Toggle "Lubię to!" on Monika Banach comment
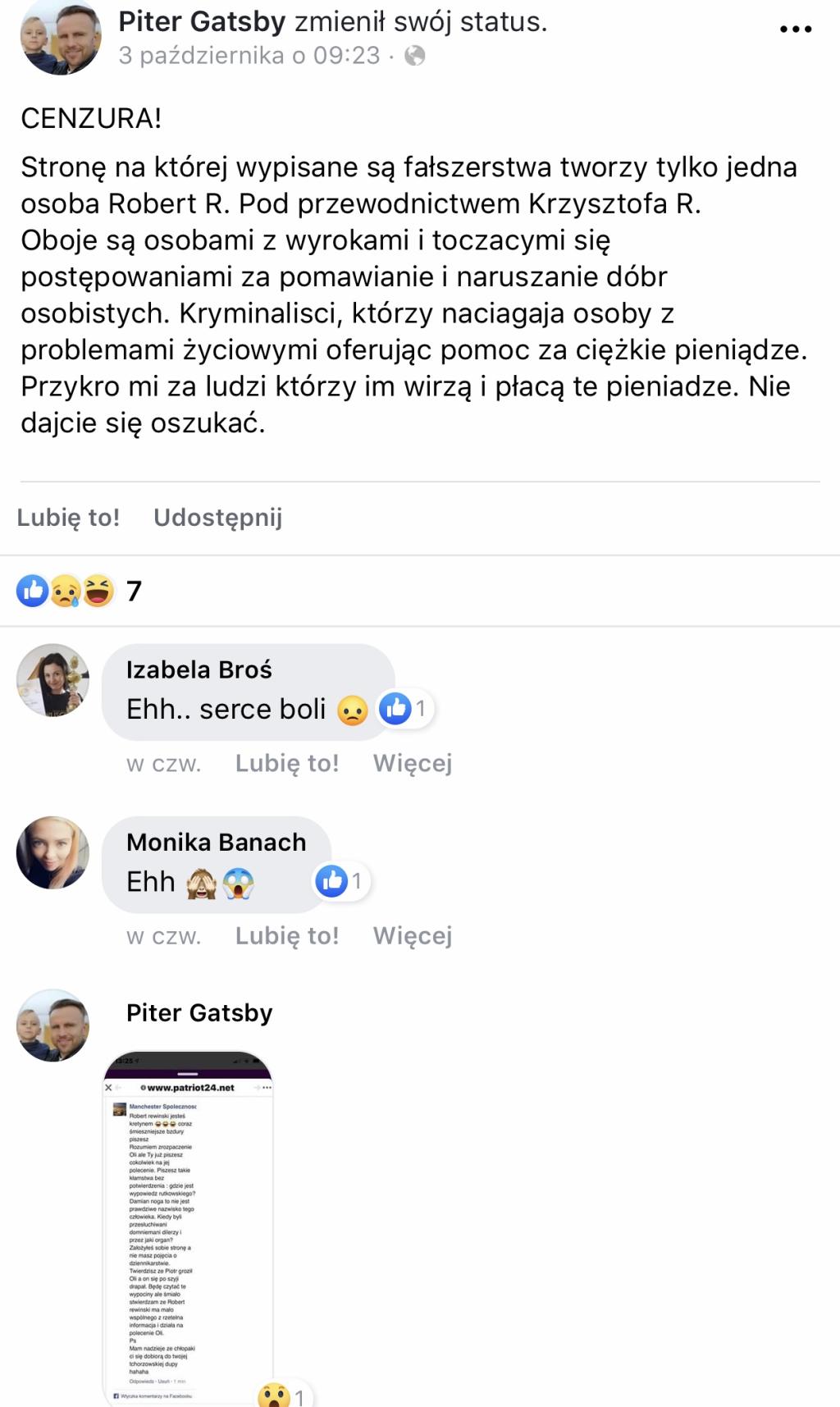 (287, 935)
